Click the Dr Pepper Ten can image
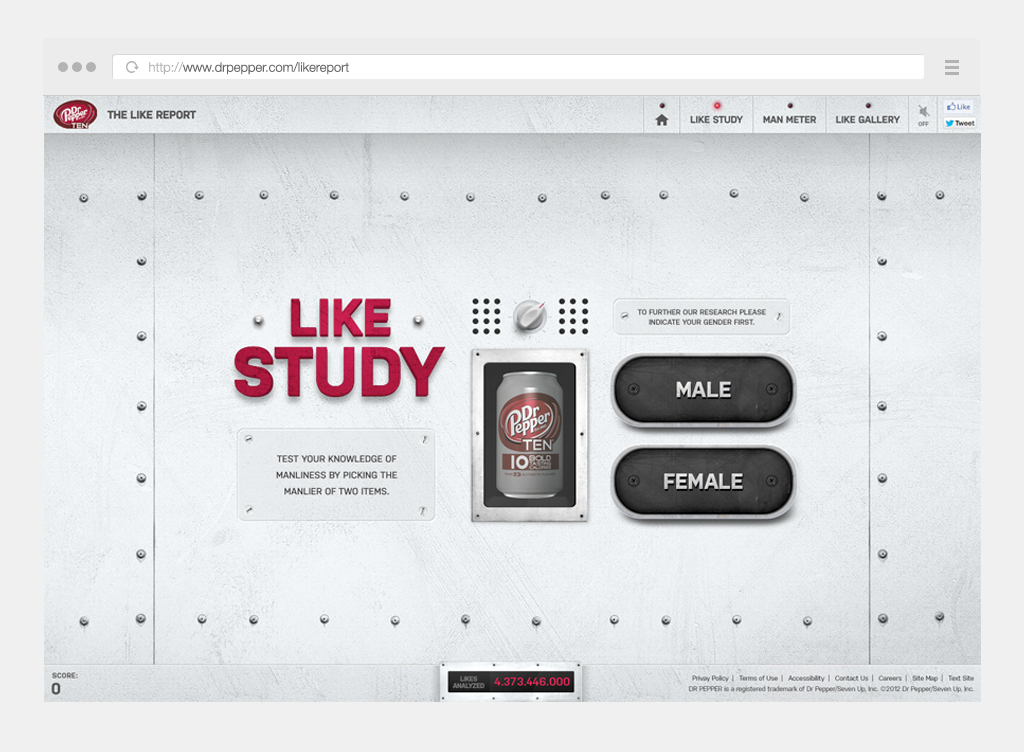The height and width of the screenshot is (752, 1024). pos(529,435)
